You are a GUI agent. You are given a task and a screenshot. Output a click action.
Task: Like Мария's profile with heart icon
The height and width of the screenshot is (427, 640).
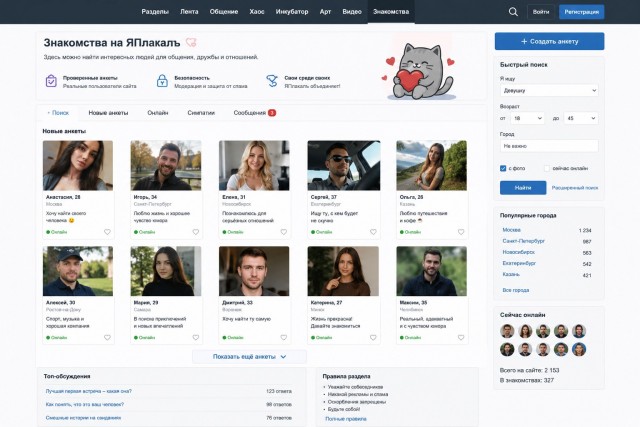point(196,338)
